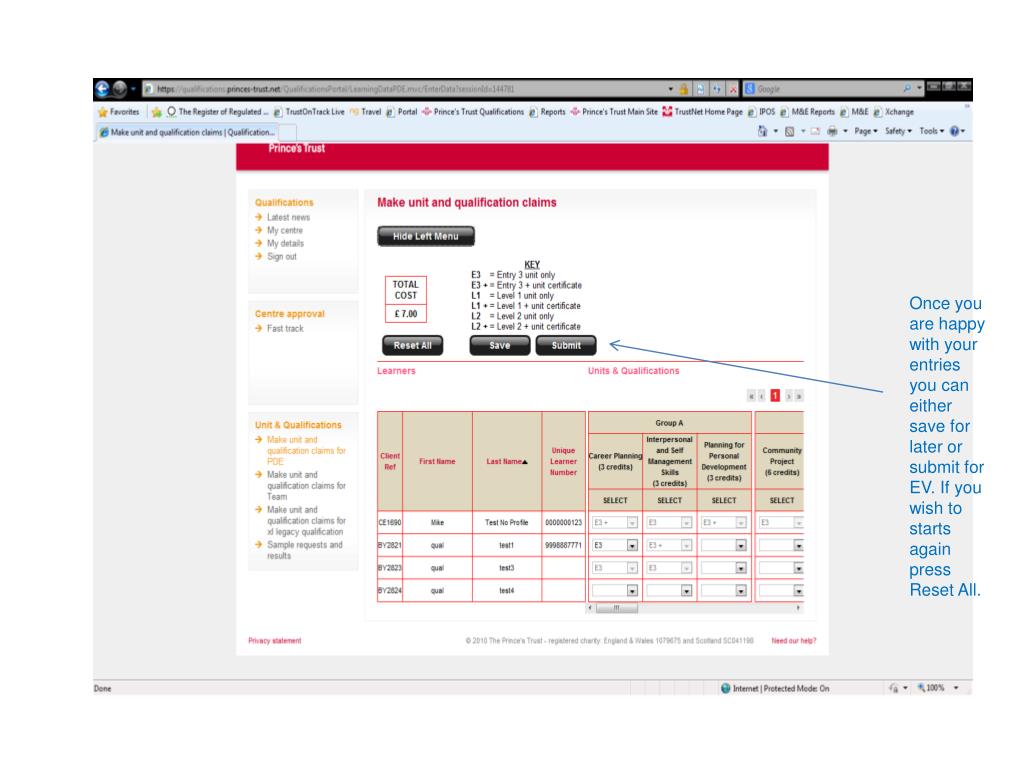
Task: Open Career Planning dropdown for test1 row
Action: [x=632, y=545]
